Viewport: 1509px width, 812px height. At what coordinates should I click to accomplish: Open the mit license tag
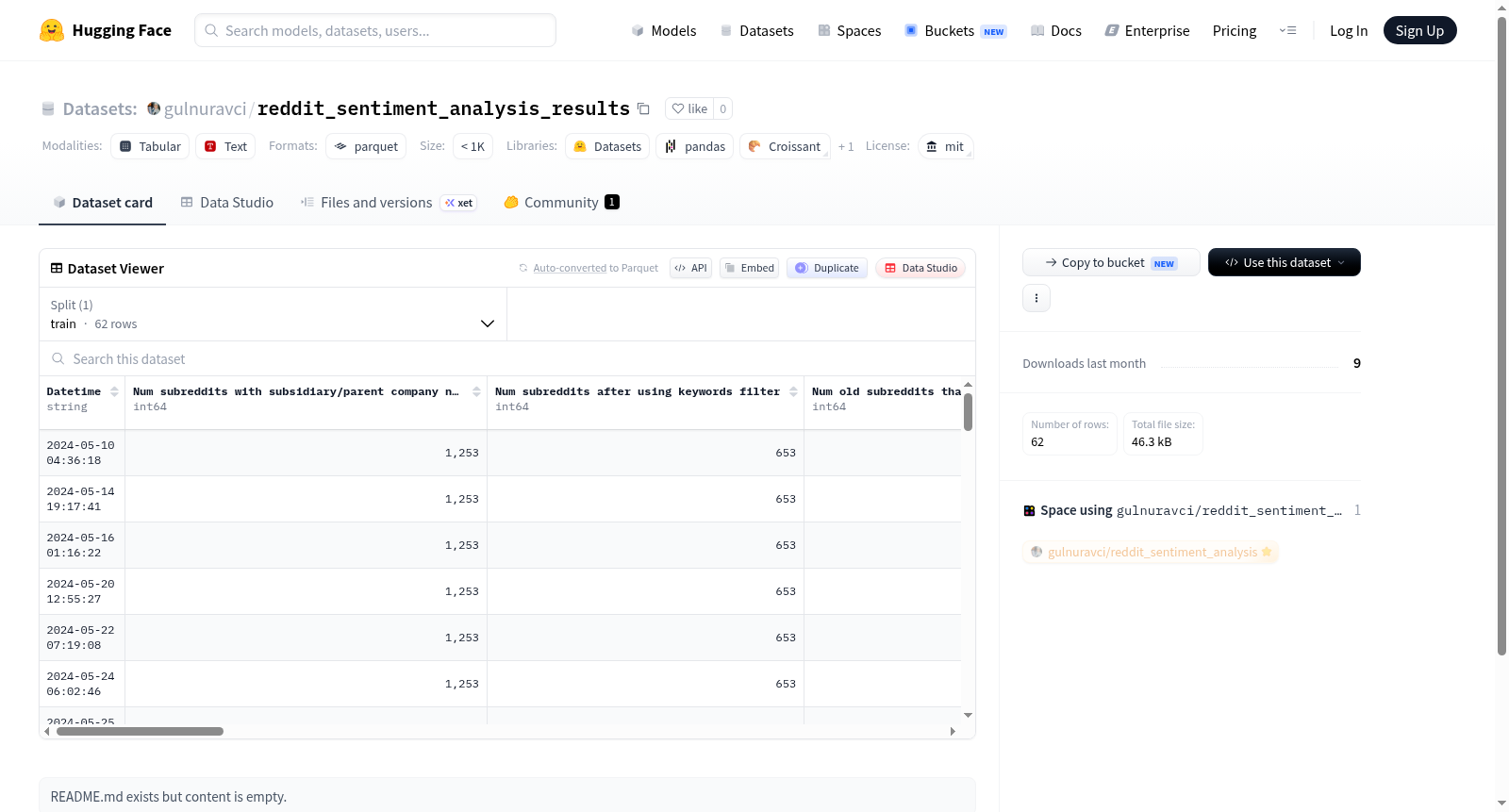pyautogui.click(x=945, y=146)
